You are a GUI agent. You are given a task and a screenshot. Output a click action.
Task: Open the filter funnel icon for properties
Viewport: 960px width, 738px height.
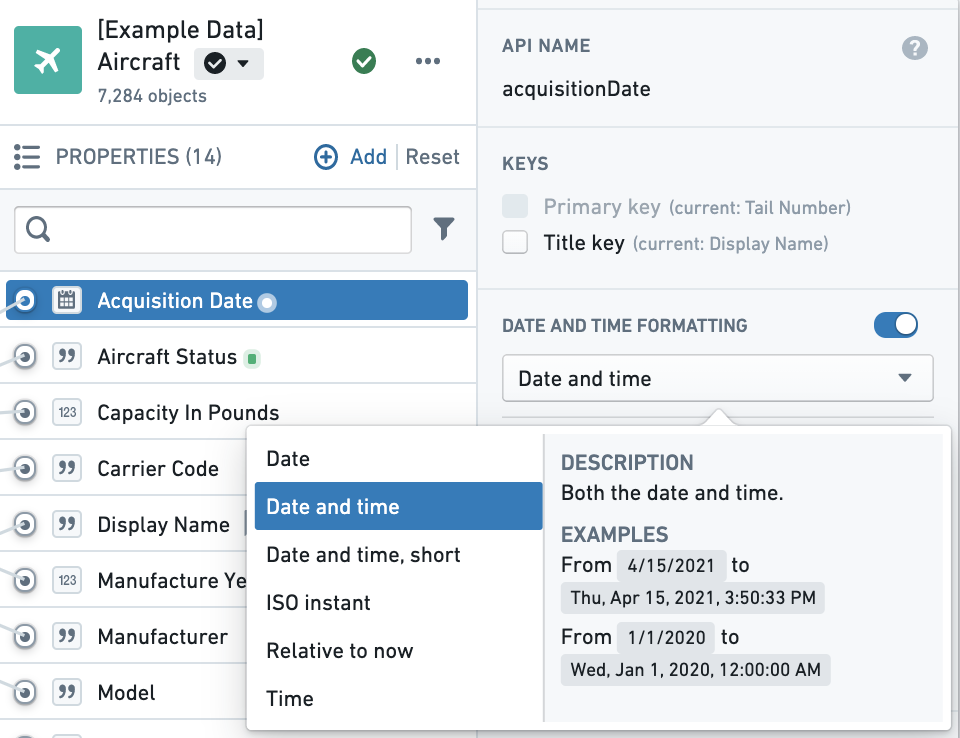(444, 228)
